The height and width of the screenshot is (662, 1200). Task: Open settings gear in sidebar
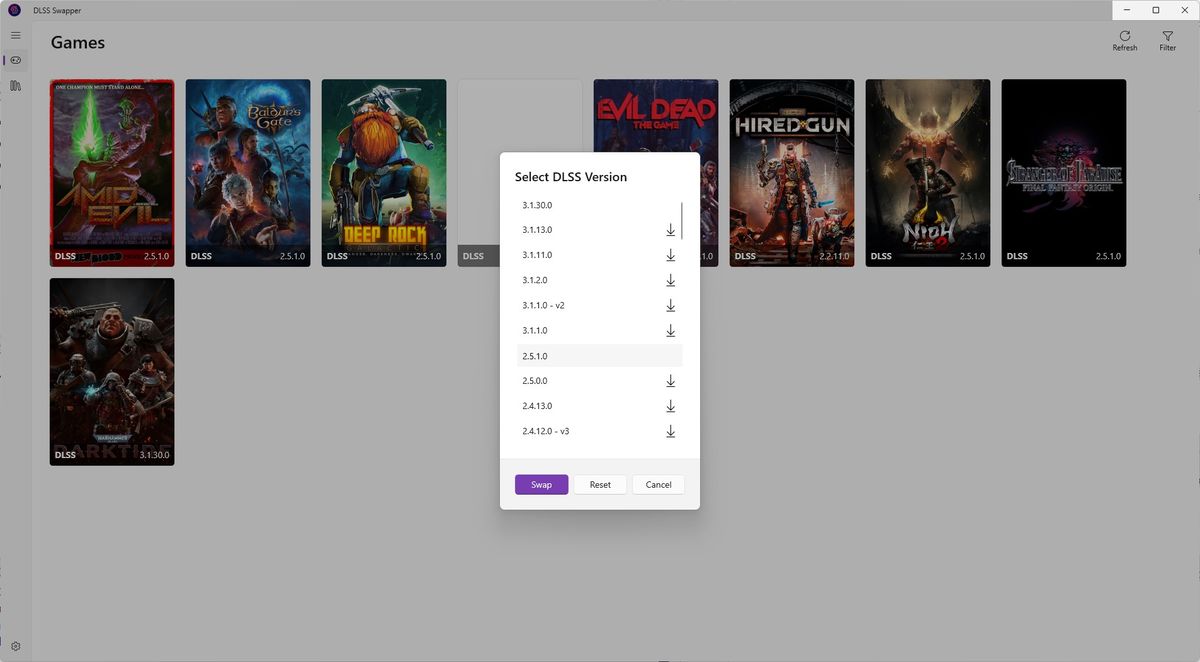(15, 646)
